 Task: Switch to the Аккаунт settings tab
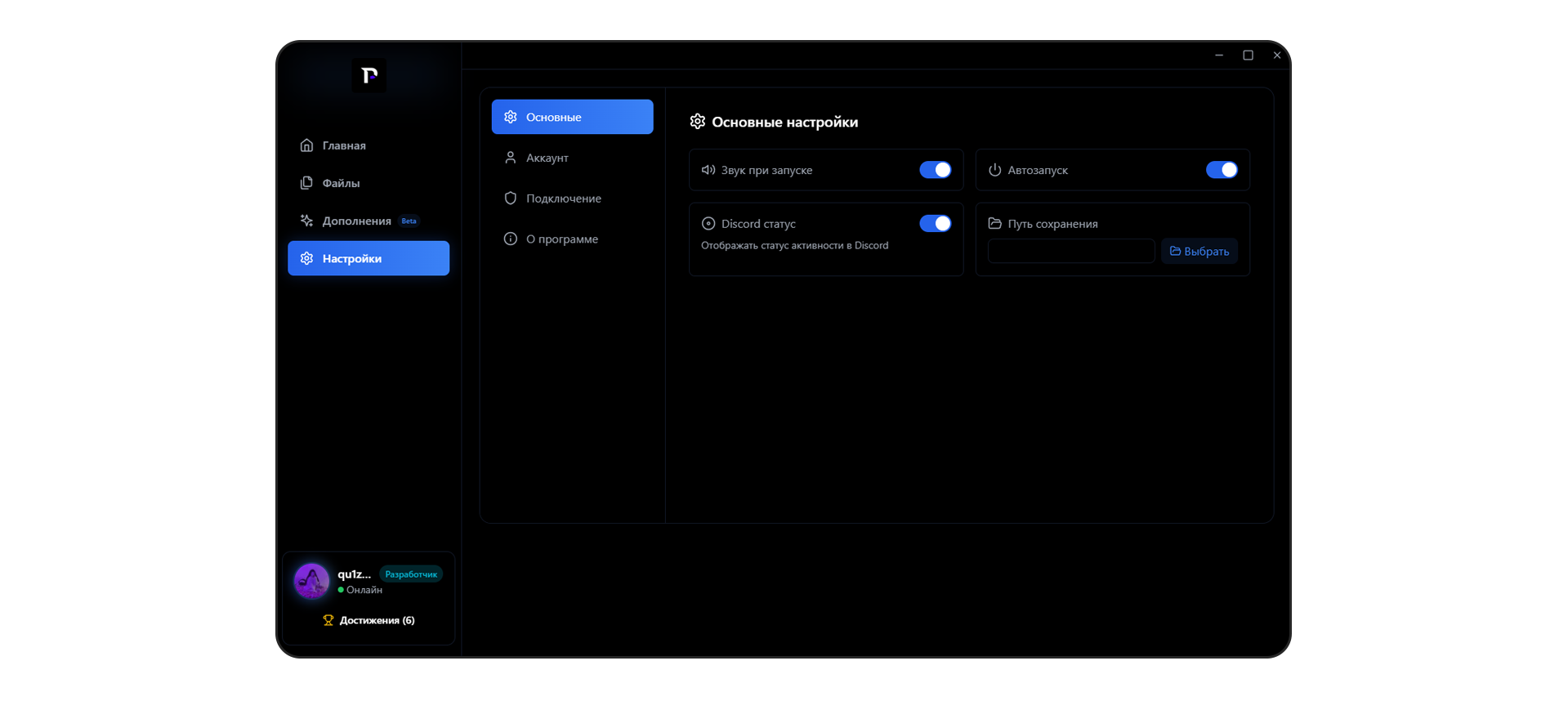tap(572, 158)
